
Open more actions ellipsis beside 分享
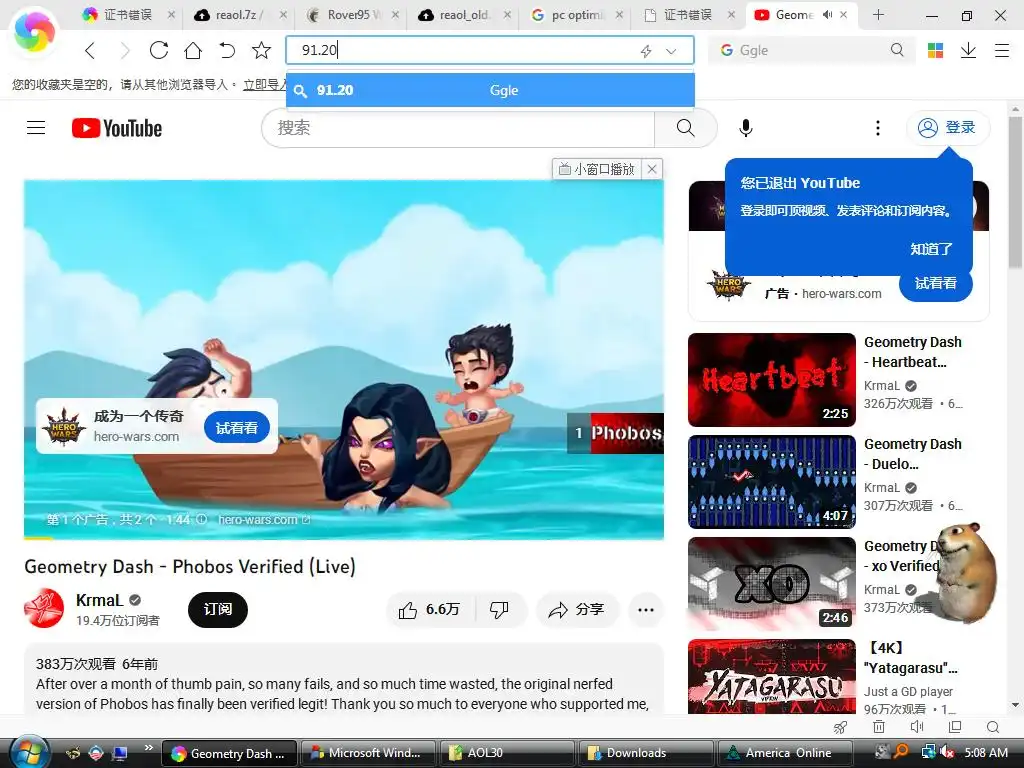pos(646,609)
